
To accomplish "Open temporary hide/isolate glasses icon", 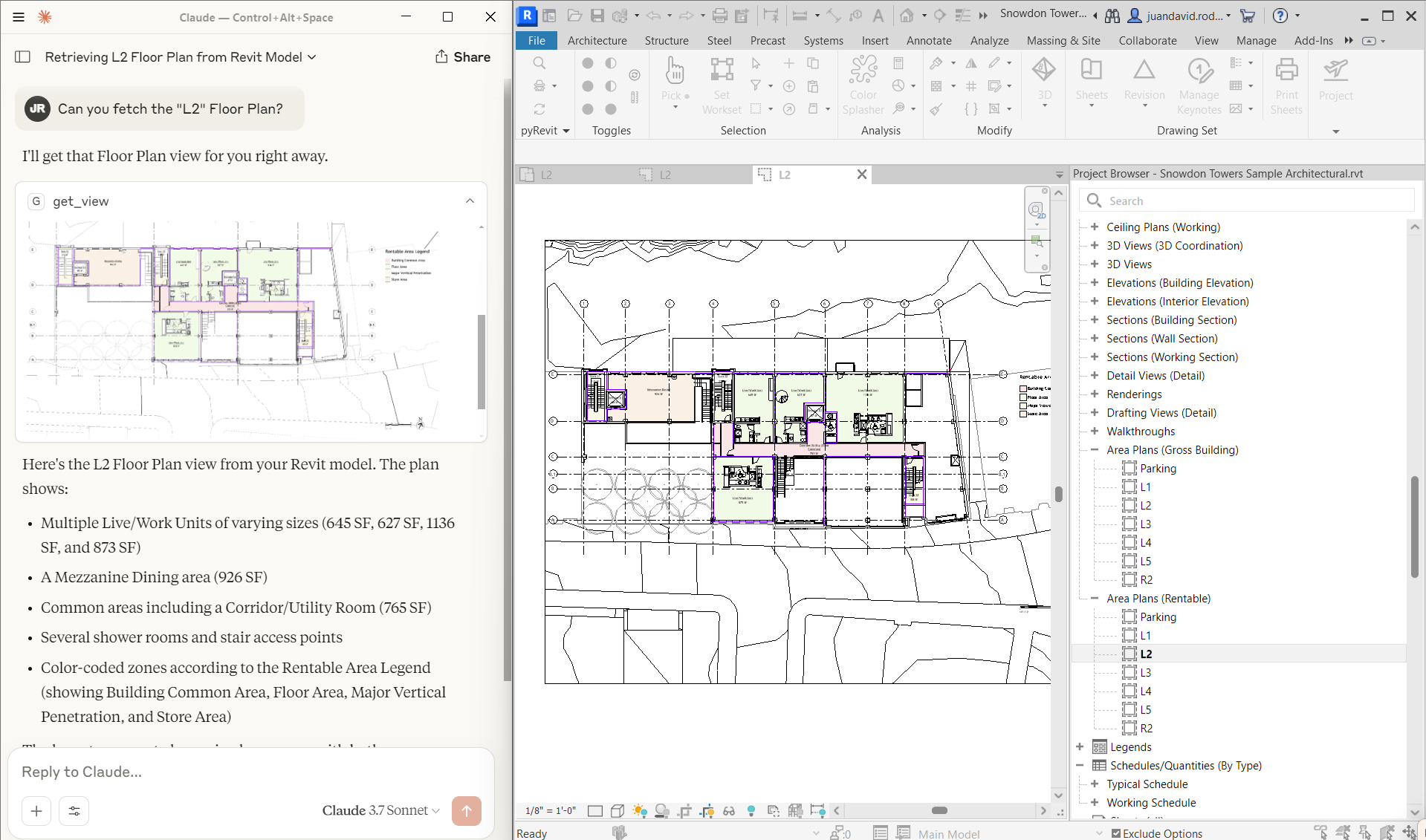I will click(x=728, y=810).
